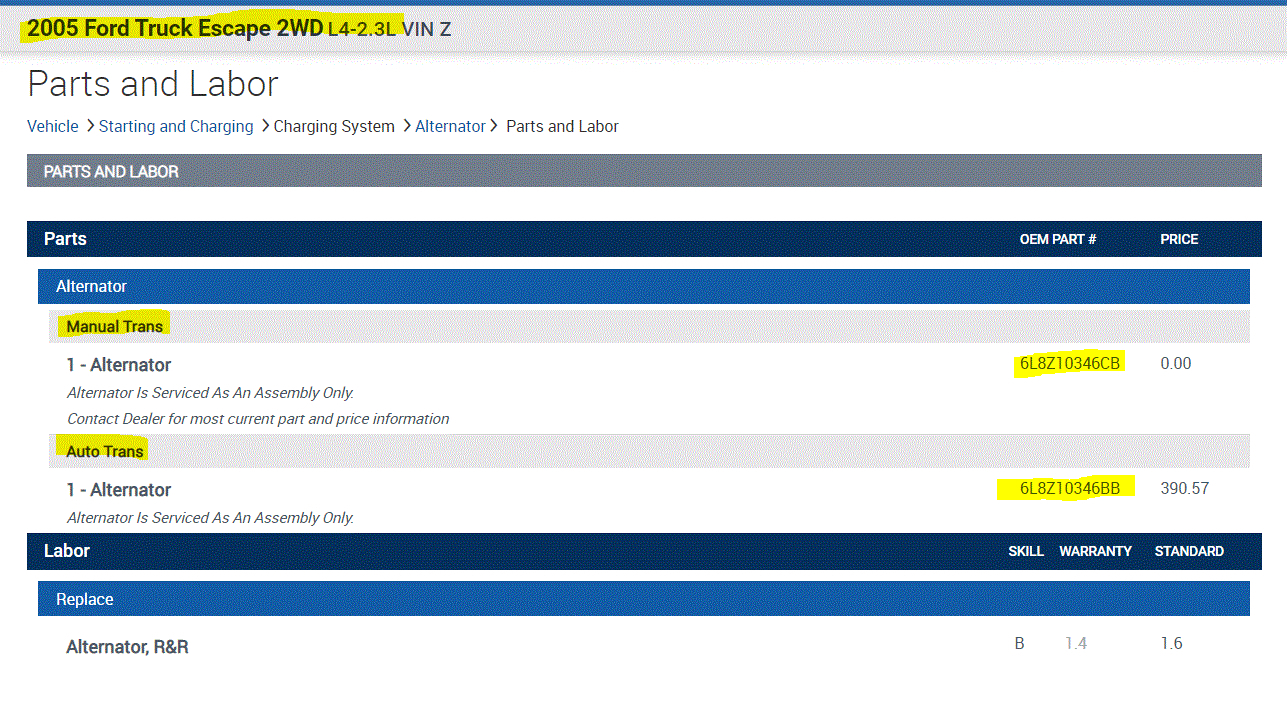The image size is (1287, 716).
Task: Select the Alternator, R&R labor row
Action: (x=127, y=647)
